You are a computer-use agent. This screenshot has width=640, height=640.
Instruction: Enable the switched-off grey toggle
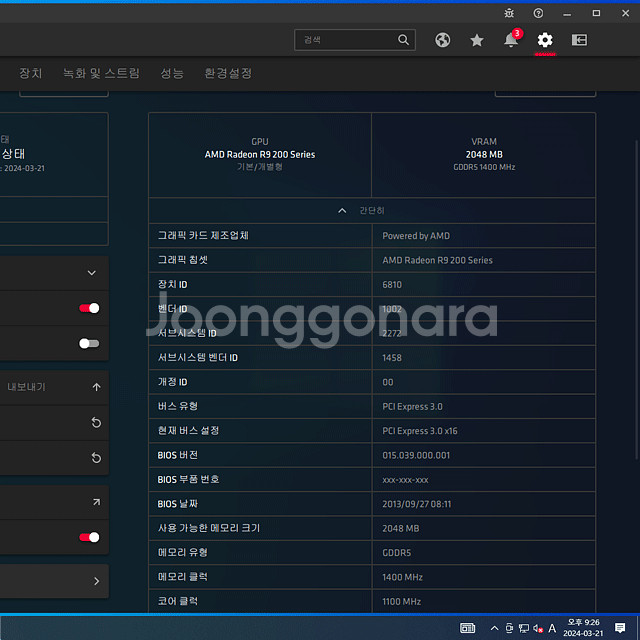pos(89,343)
